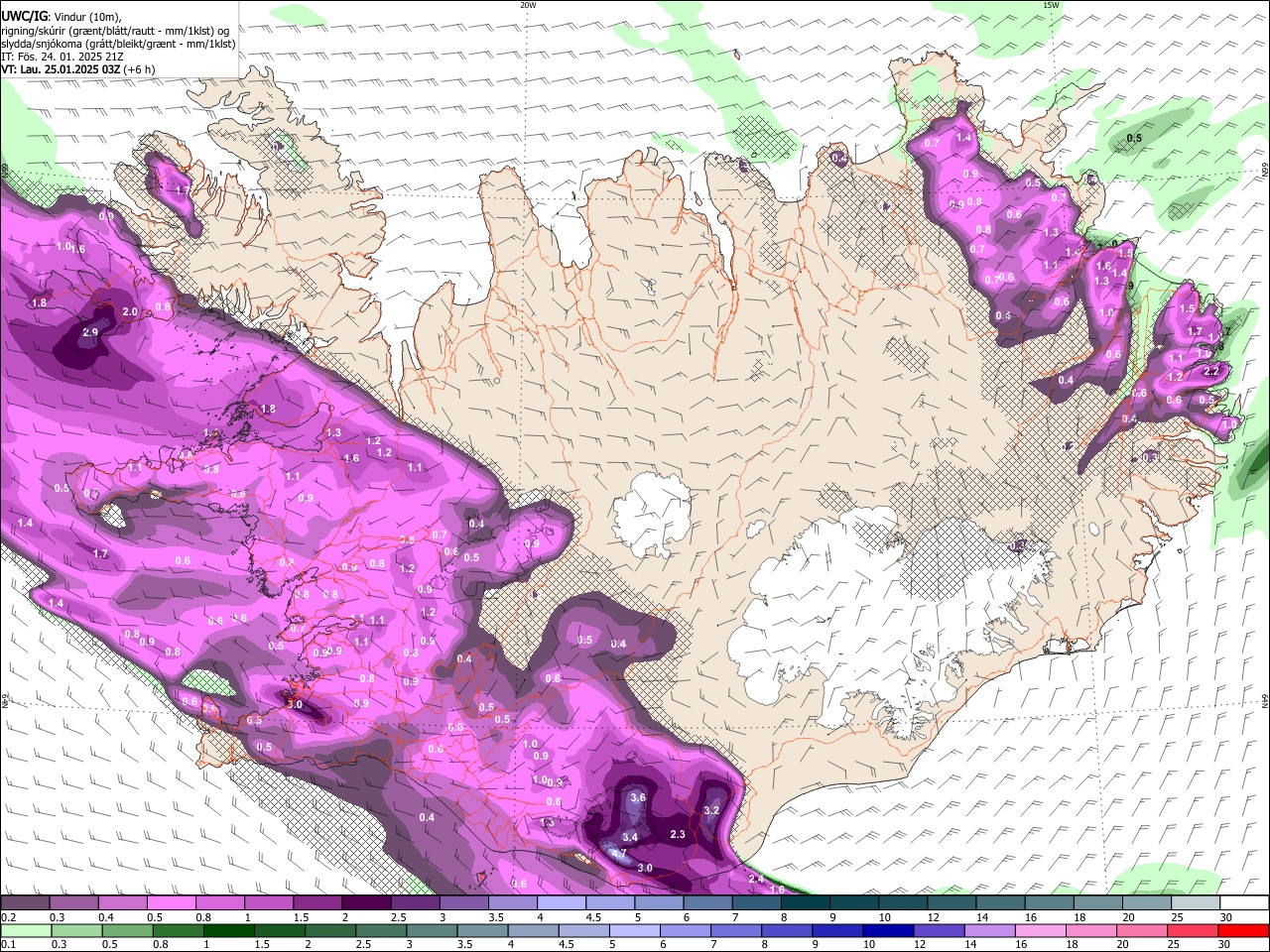Click the snow-scale swatch starting at 0.2
1270x952 pixels.
[25, 902]
